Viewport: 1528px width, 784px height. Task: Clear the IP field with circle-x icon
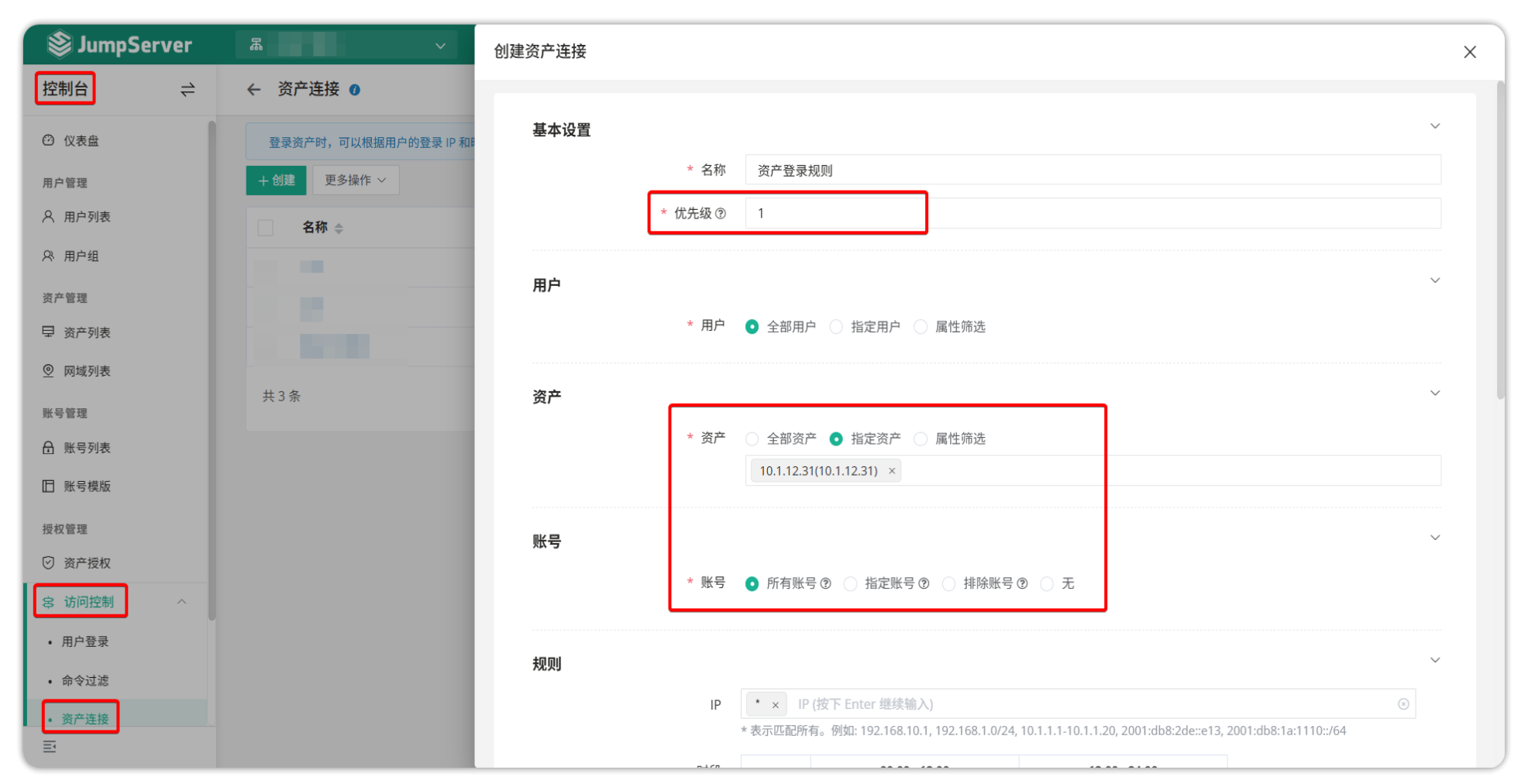click(1403, 704)
